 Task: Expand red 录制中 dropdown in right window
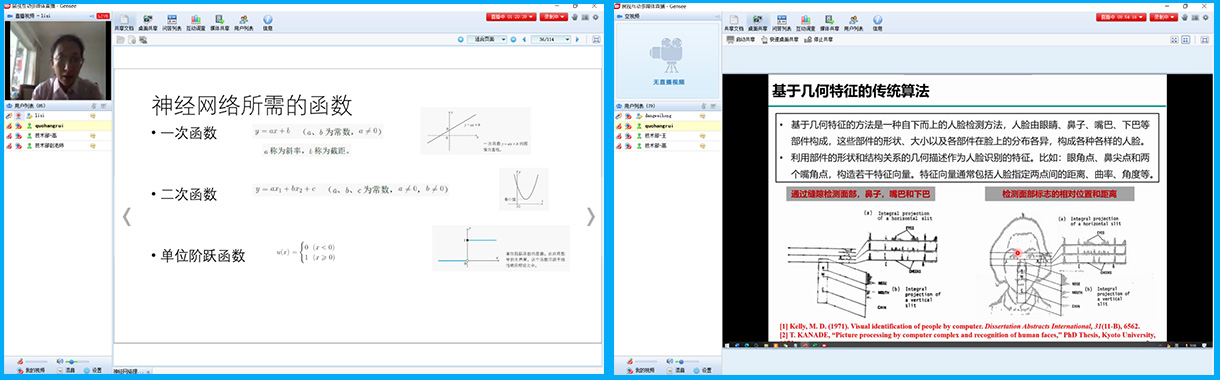click(1164, 17)
